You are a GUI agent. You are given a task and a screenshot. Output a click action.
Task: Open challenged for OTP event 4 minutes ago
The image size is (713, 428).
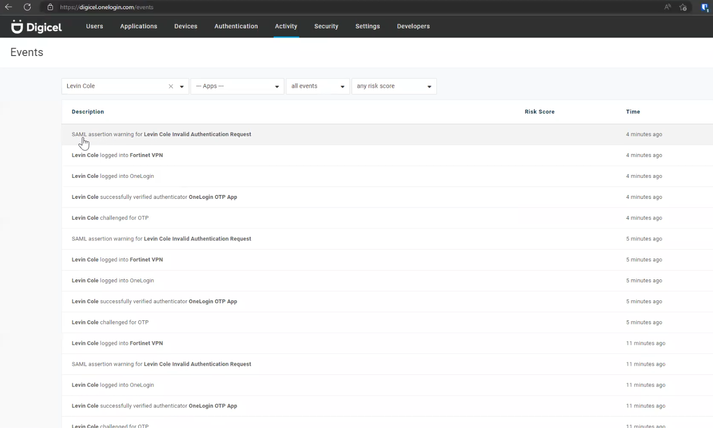387,218
